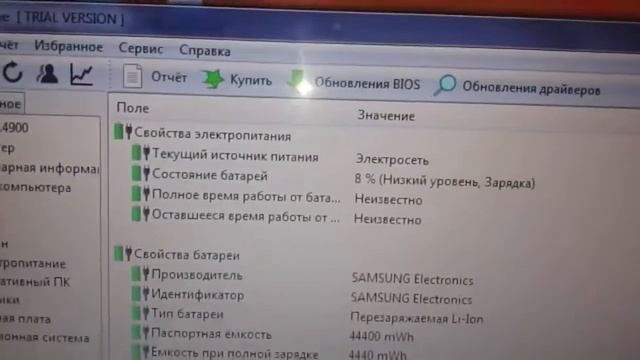
Task: Click battery icon beside Паспортная емкость
Action: tap(140, 332)
